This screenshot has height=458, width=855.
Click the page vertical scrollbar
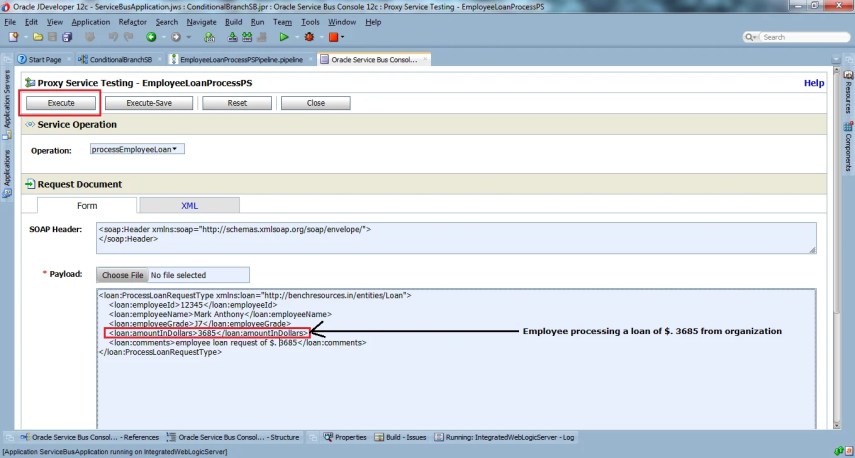[838, 248]
